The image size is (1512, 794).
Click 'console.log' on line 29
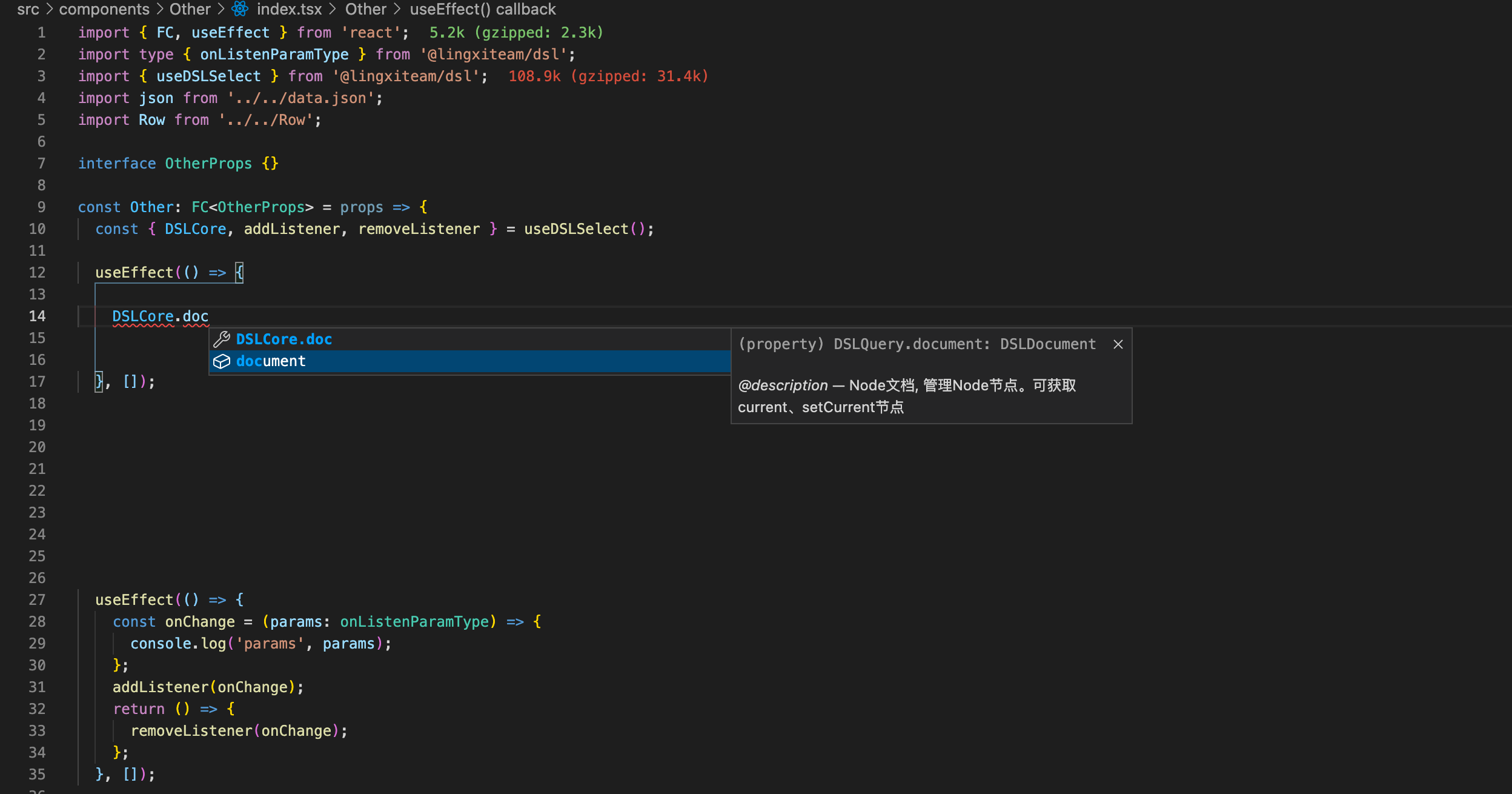click(x=178, y=644)
